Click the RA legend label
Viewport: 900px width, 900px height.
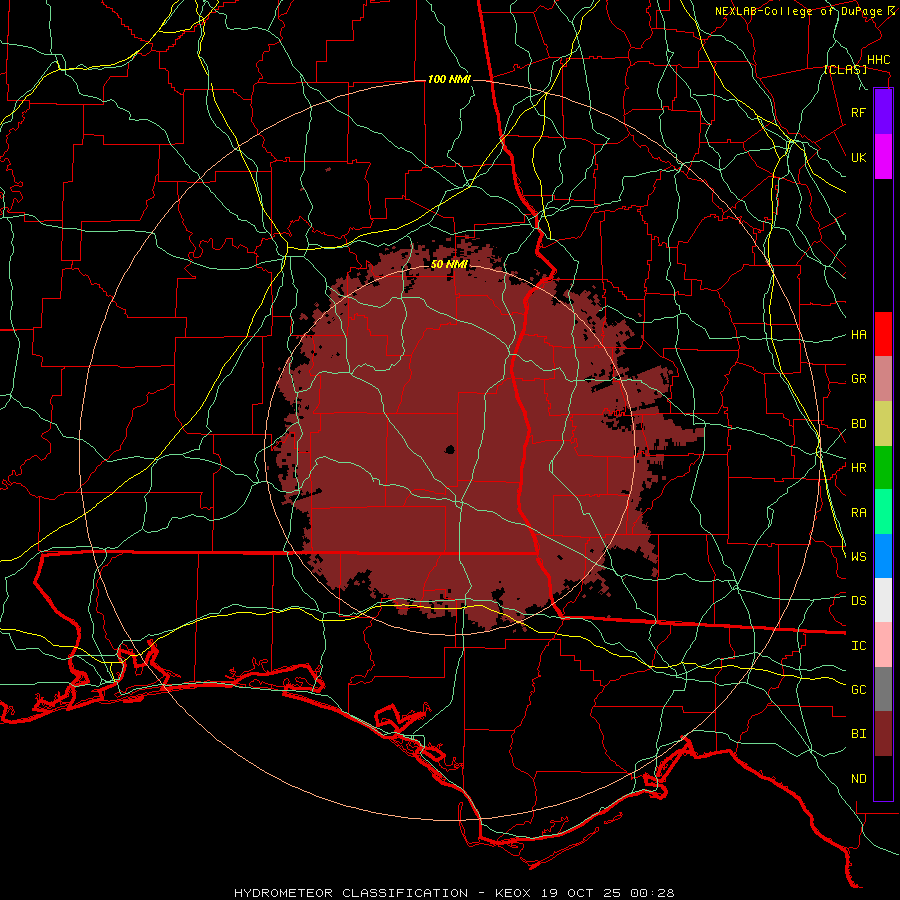tap(858, 513)
